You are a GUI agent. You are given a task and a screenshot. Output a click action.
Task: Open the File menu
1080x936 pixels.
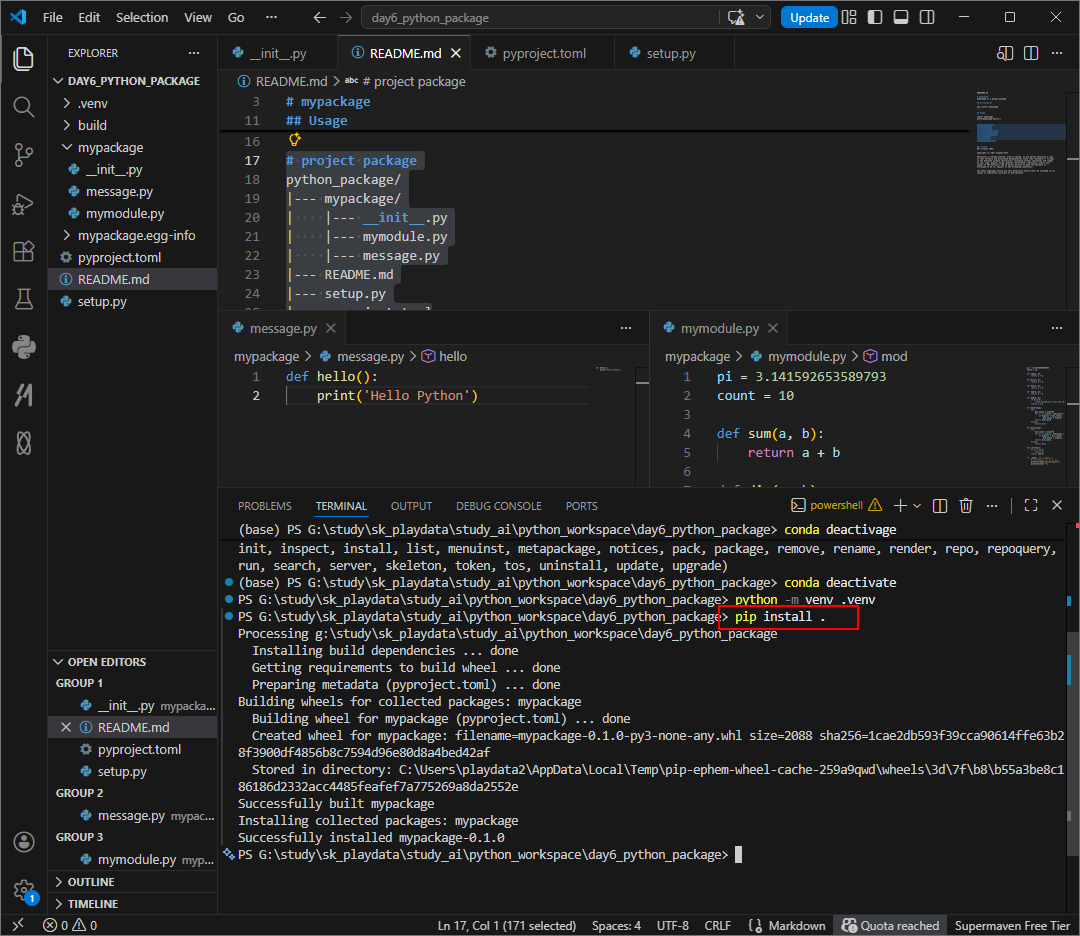click(x=52, y=17)
